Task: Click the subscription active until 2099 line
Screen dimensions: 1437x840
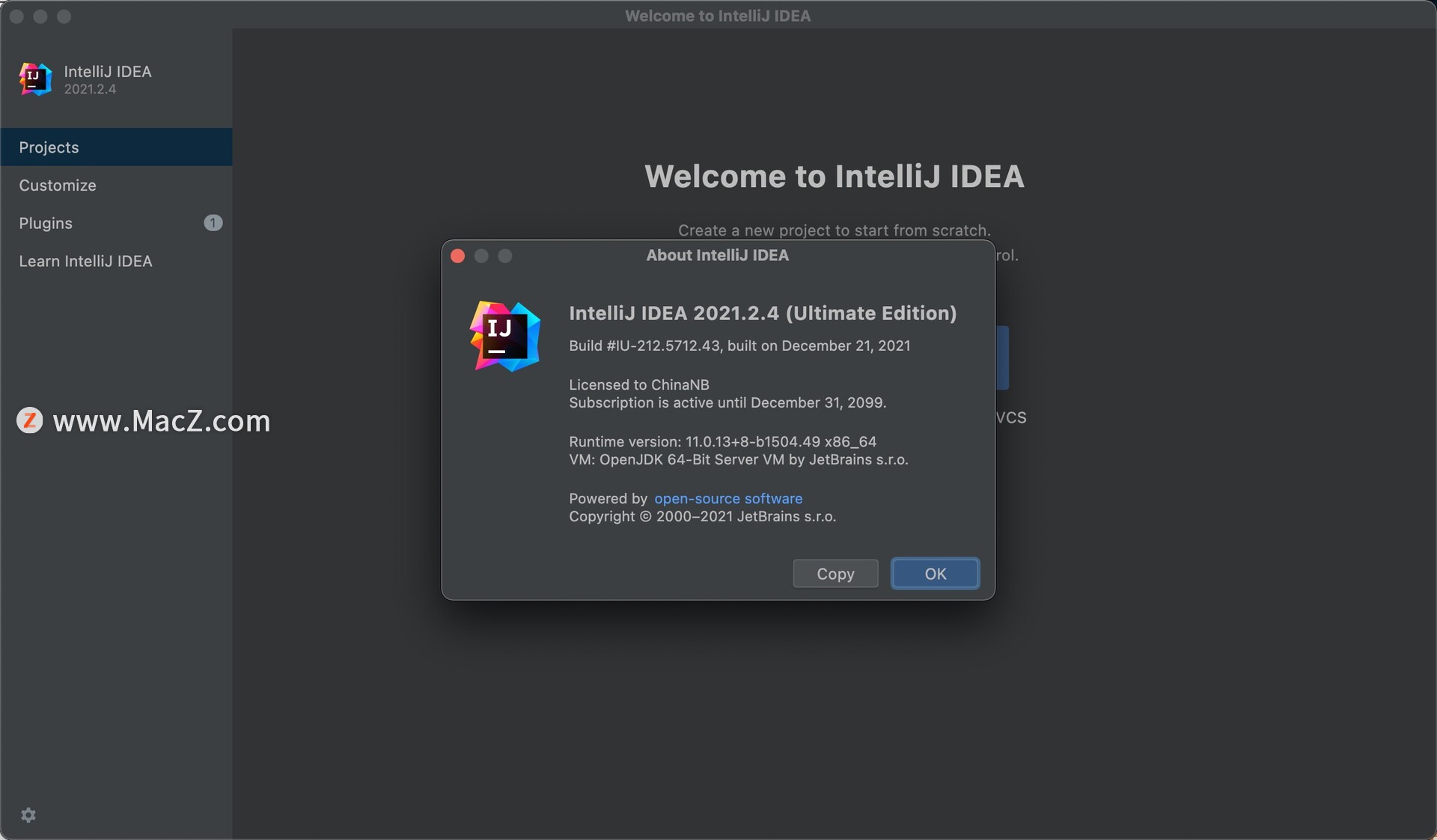Action: 727,402
